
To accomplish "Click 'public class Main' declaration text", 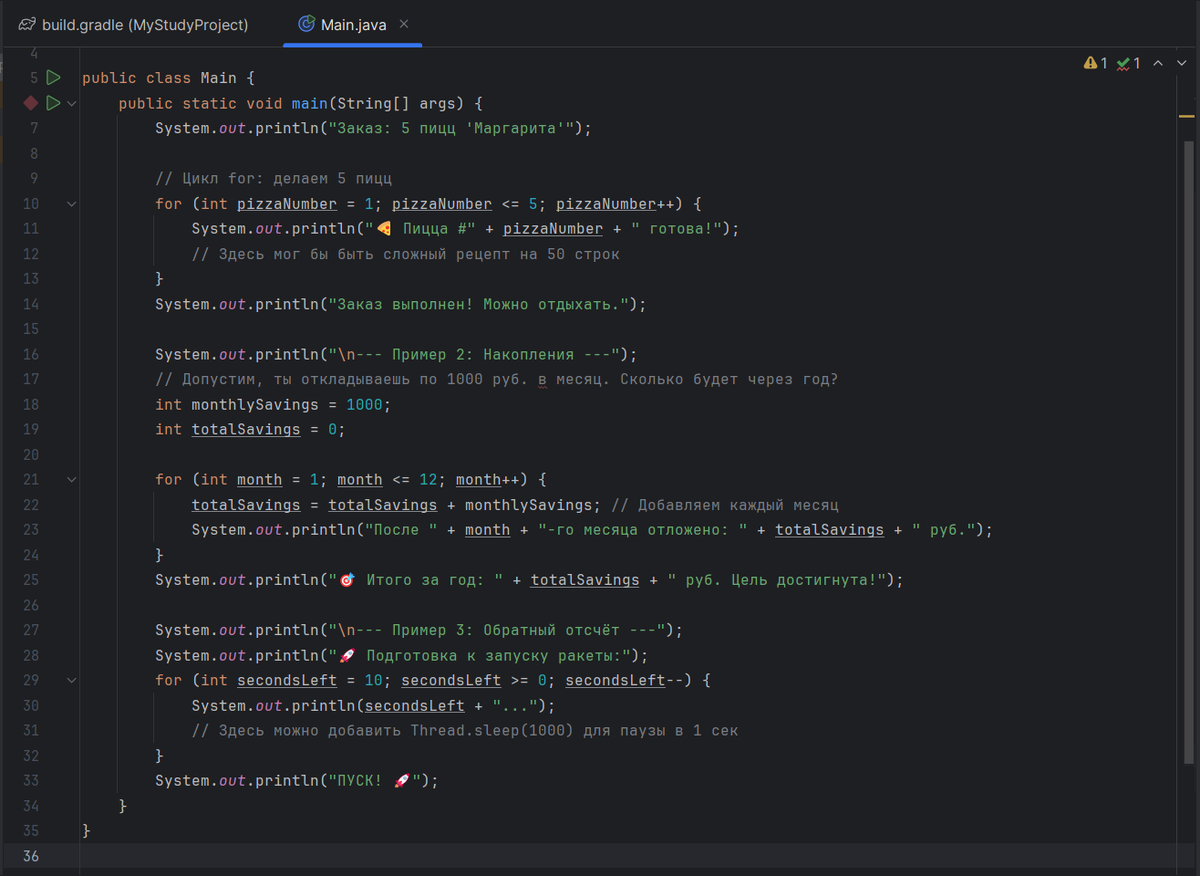I will pyautogui.click(x=159, y=78).
